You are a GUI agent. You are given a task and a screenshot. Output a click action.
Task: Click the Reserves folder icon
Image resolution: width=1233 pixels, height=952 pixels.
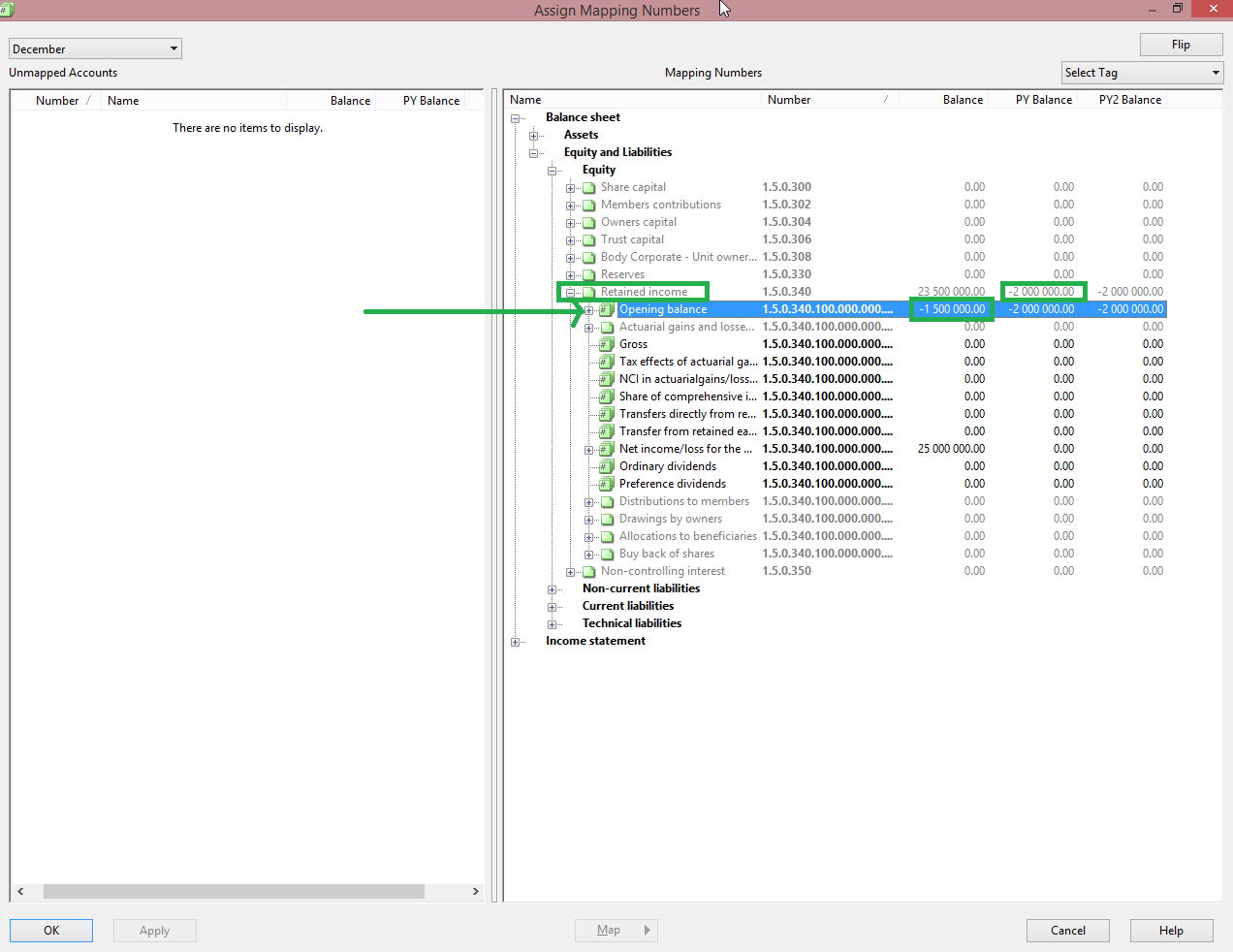pyautogui.click(x=588, y=274)
